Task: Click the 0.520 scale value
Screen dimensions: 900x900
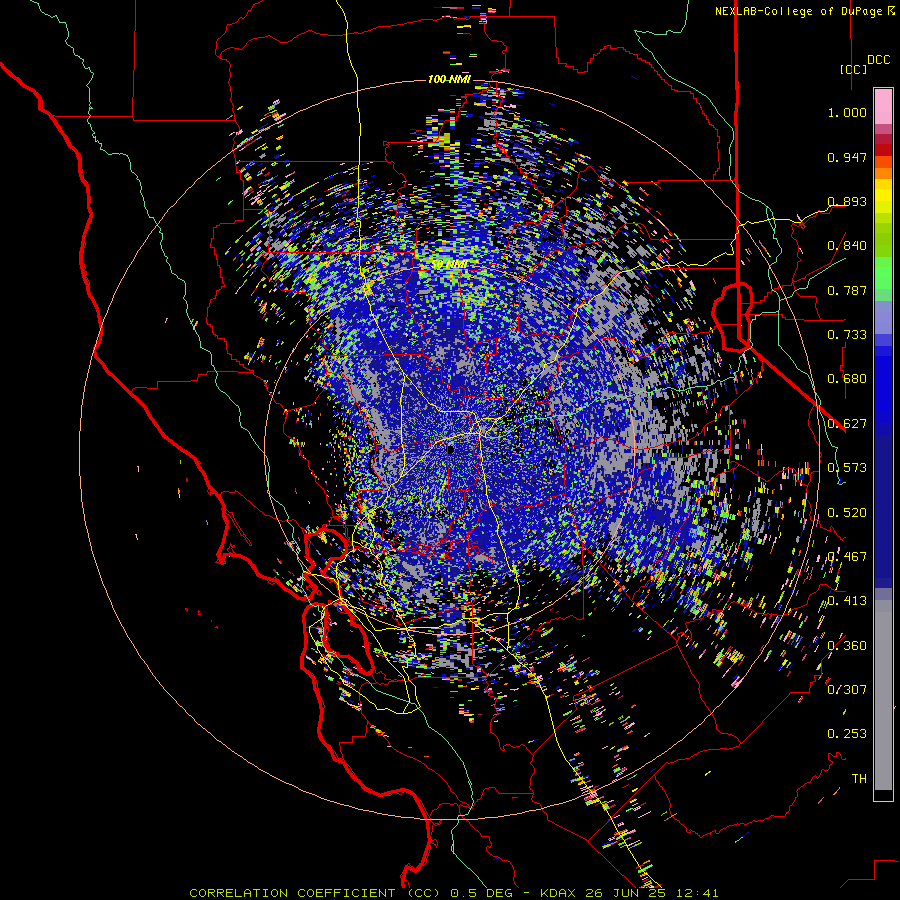Action: 847,513
